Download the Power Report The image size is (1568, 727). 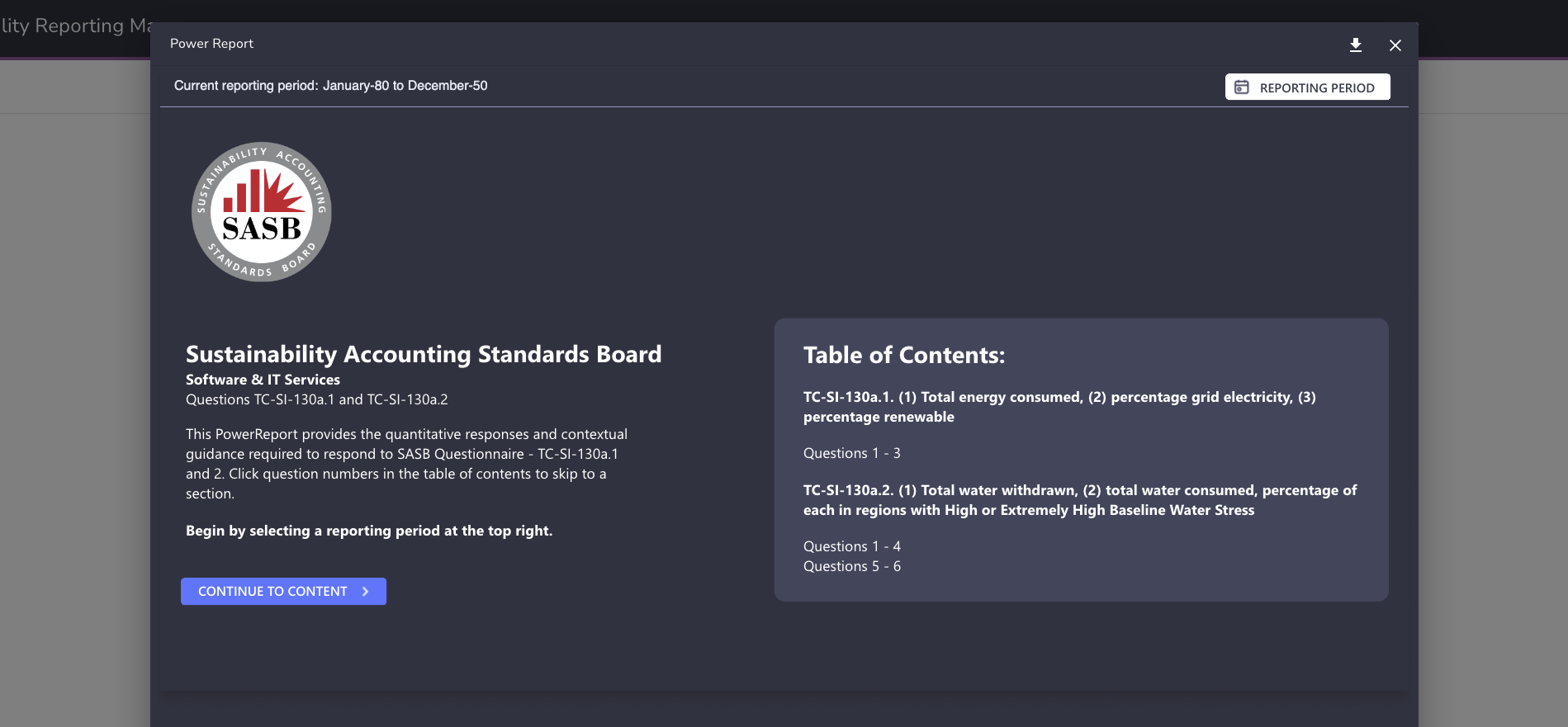coord(1355,45)
